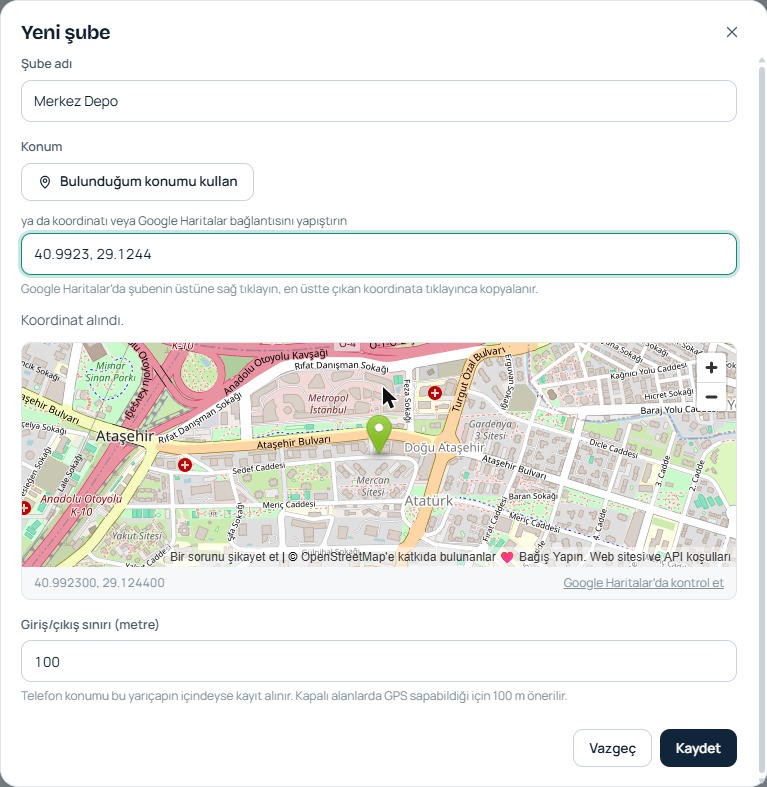Image resolution: width=767 pixels, height=787 pixels.
Task: Click the coordinate input with 40.9923, 29.1244
Action: pos(379,254)
